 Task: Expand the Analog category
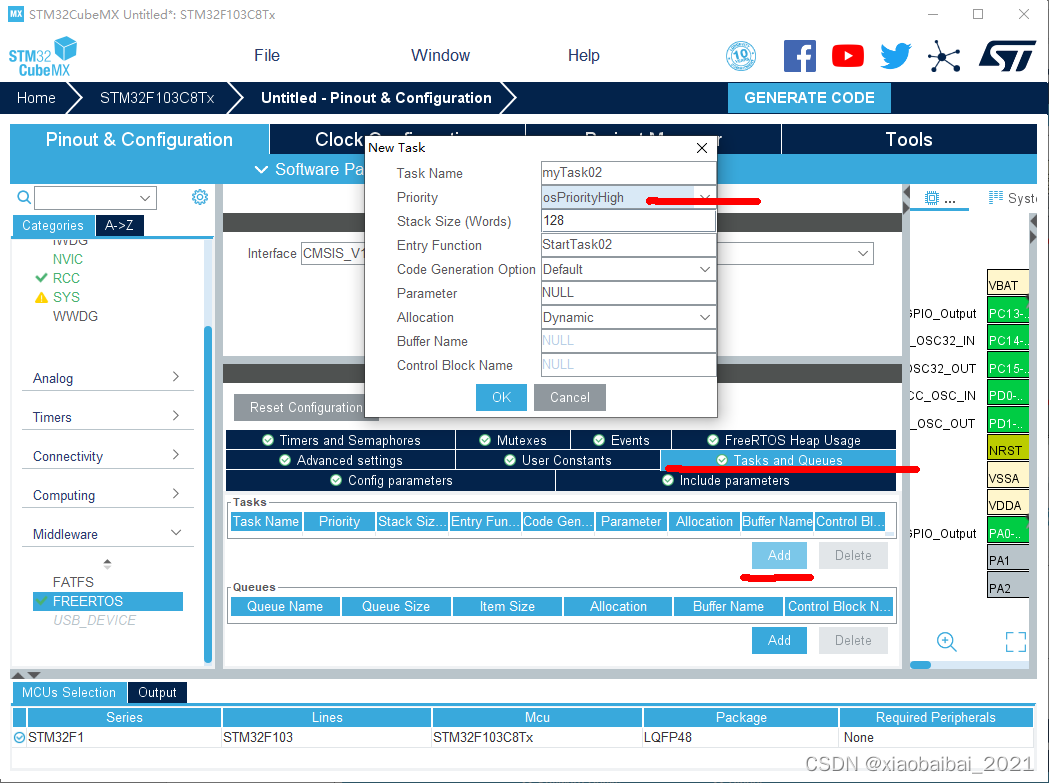coord(107,378)
